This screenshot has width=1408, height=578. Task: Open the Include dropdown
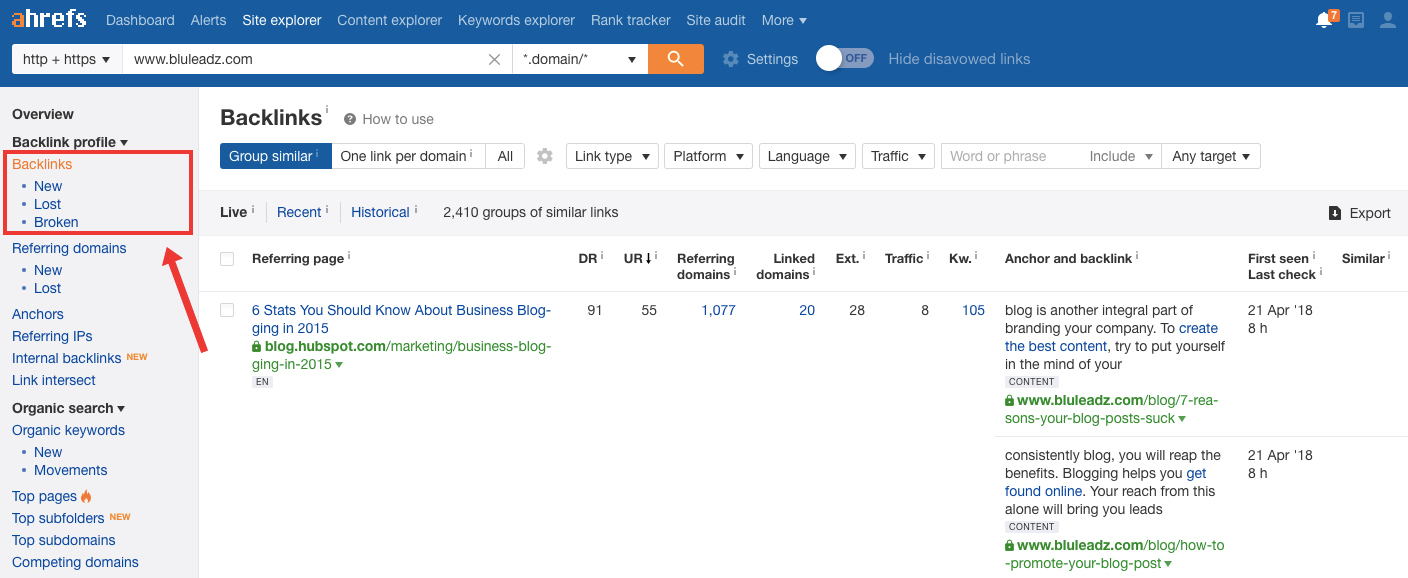[x=1121, y=156]
